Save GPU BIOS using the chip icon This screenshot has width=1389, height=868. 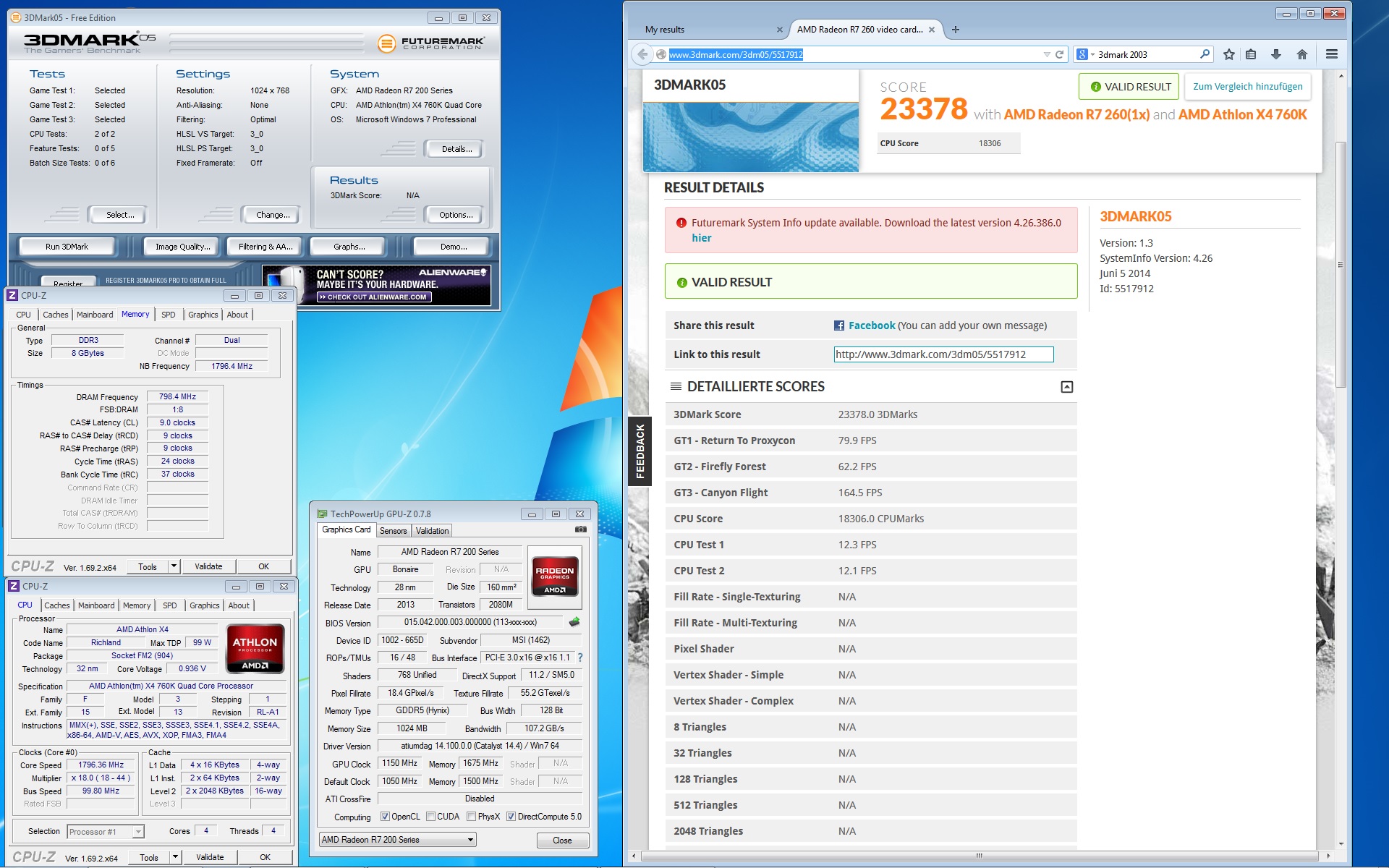point(574,622)
